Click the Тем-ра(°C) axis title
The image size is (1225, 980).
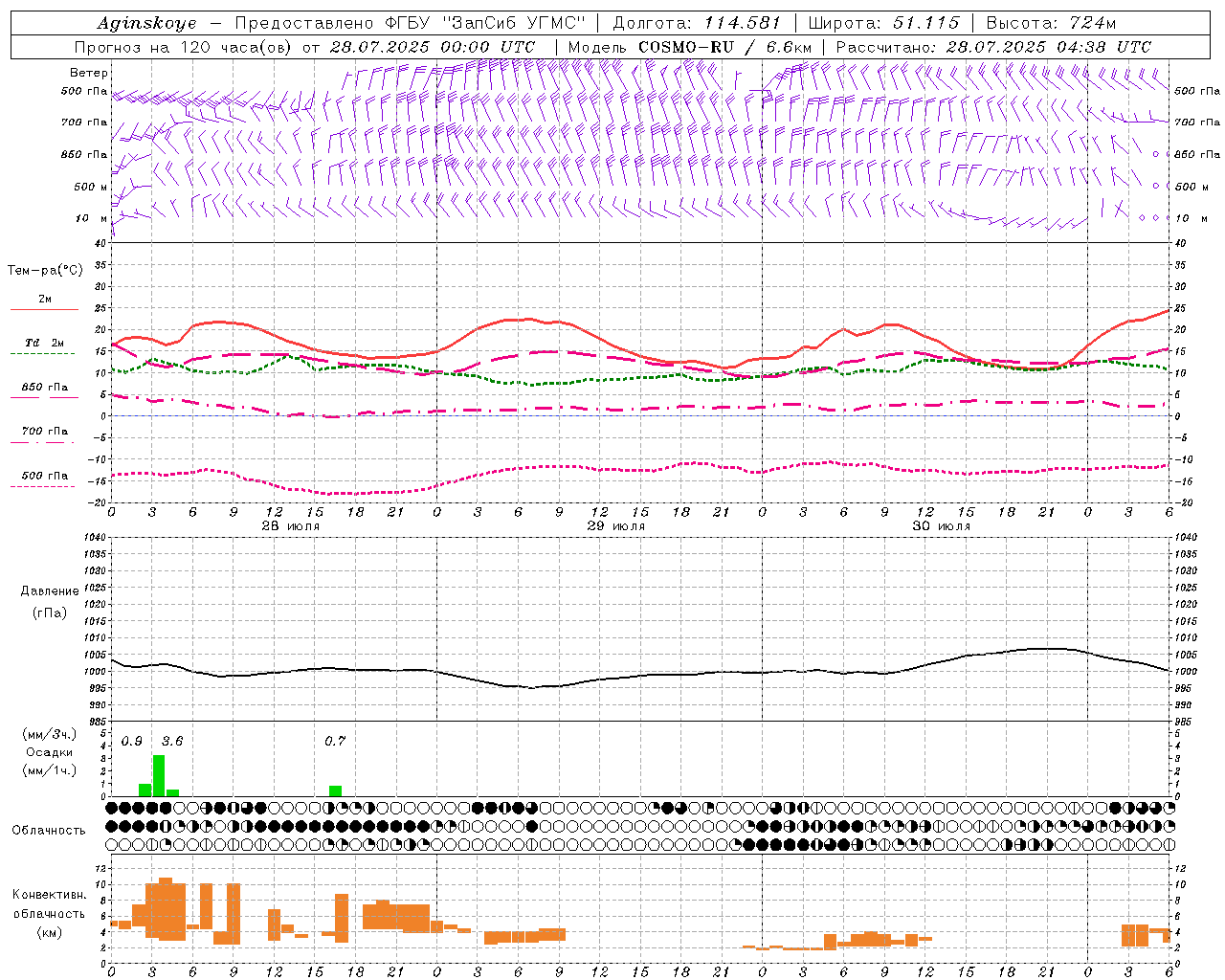point(46,271)
